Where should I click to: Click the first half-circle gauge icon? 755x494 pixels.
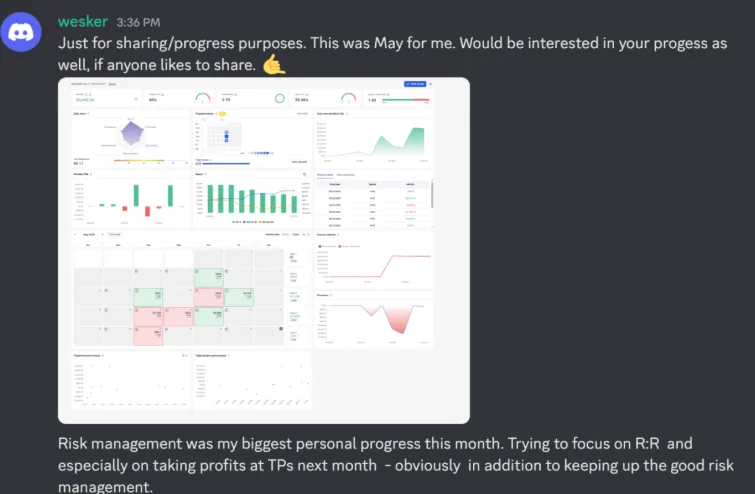tap(203, 98)
